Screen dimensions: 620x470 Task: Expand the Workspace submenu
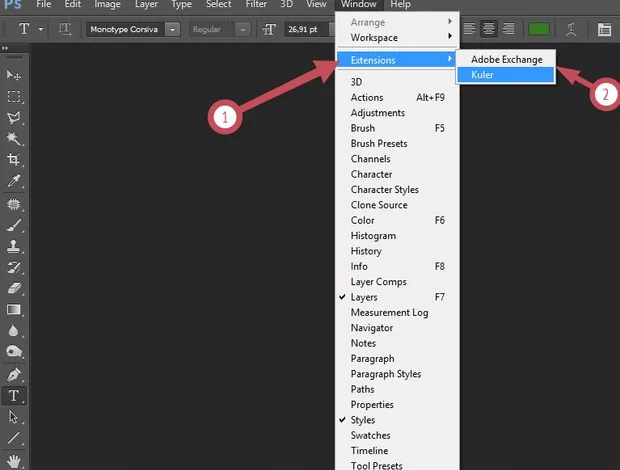pyautogui.click(x=397, y=38)
